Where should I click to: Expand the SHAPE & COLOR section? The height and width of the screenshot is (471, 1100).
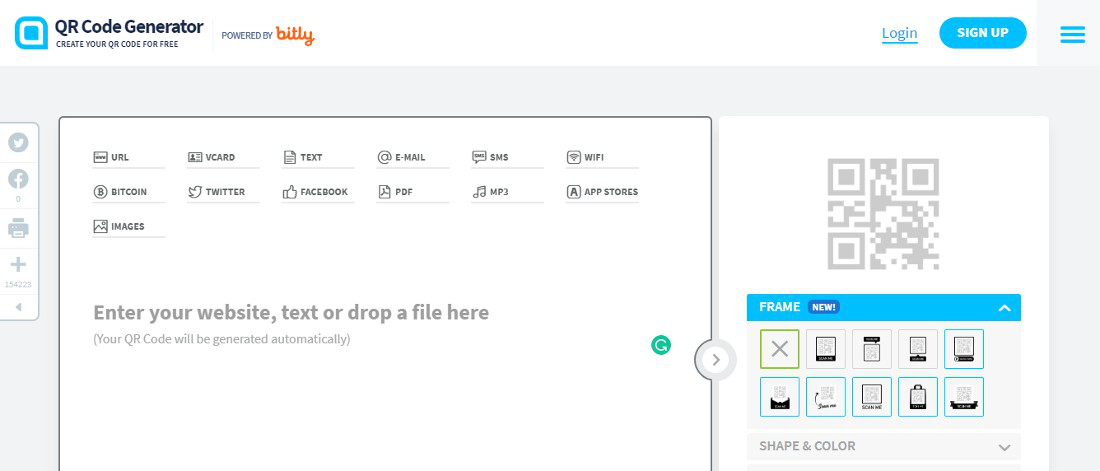coord(883,446)
